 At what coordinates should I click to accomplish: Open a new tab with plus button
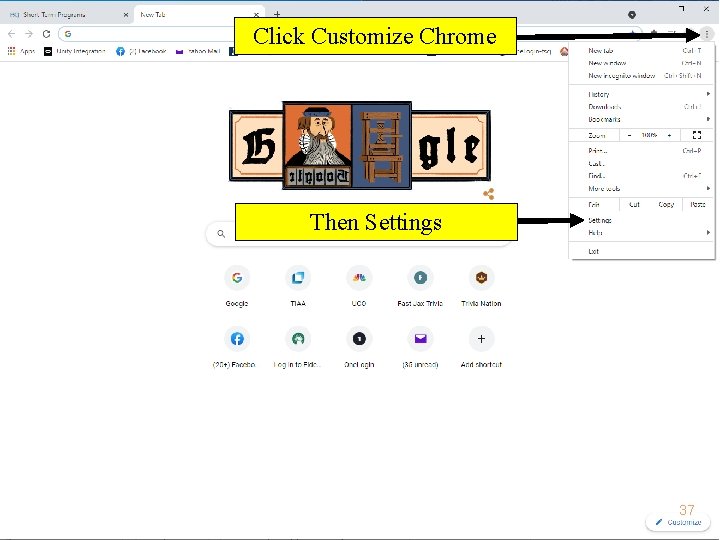pyautogui.click(x=277, y=15)
